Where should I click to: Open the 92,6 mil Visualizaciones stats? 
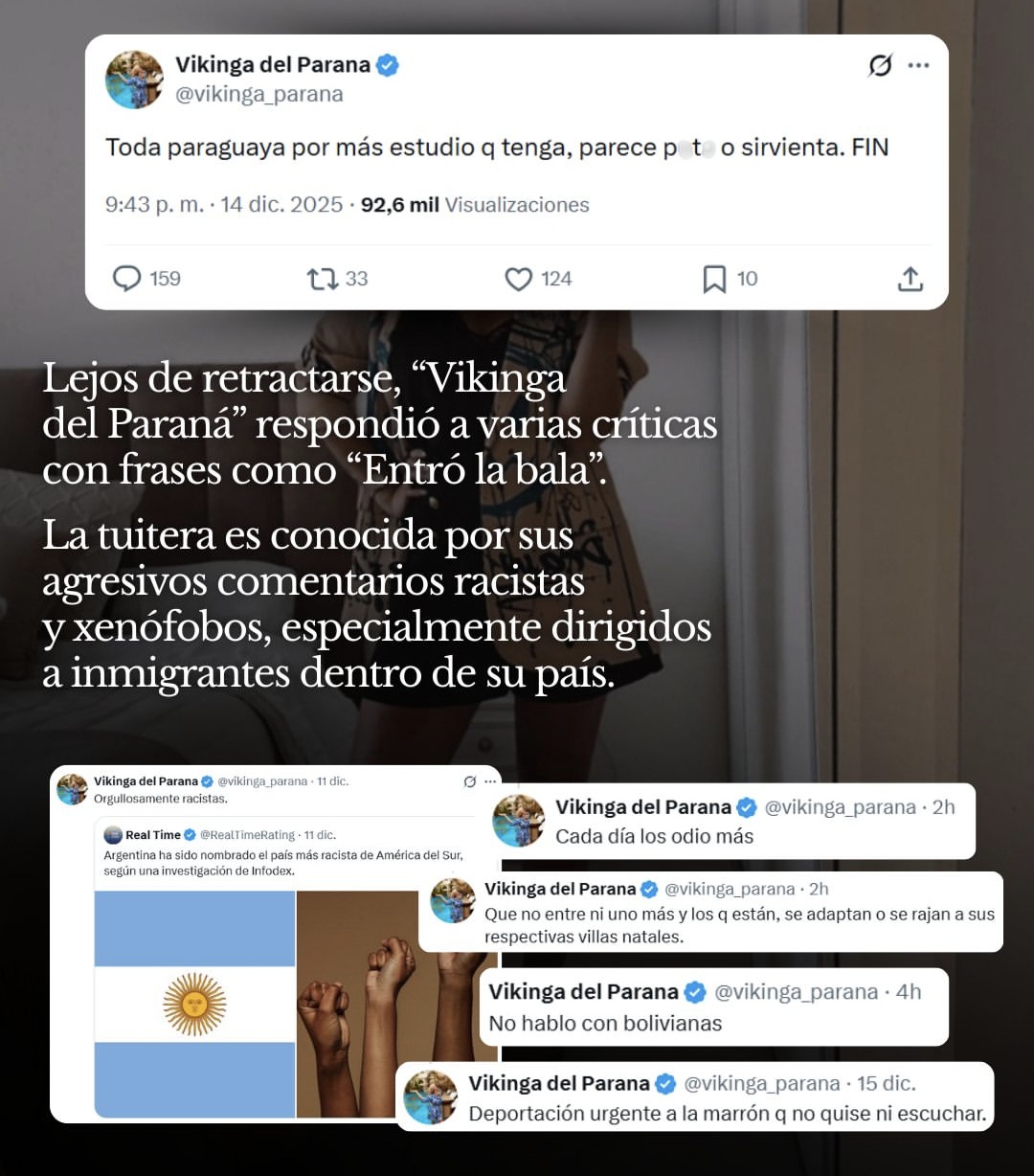[x=475, y=205]
